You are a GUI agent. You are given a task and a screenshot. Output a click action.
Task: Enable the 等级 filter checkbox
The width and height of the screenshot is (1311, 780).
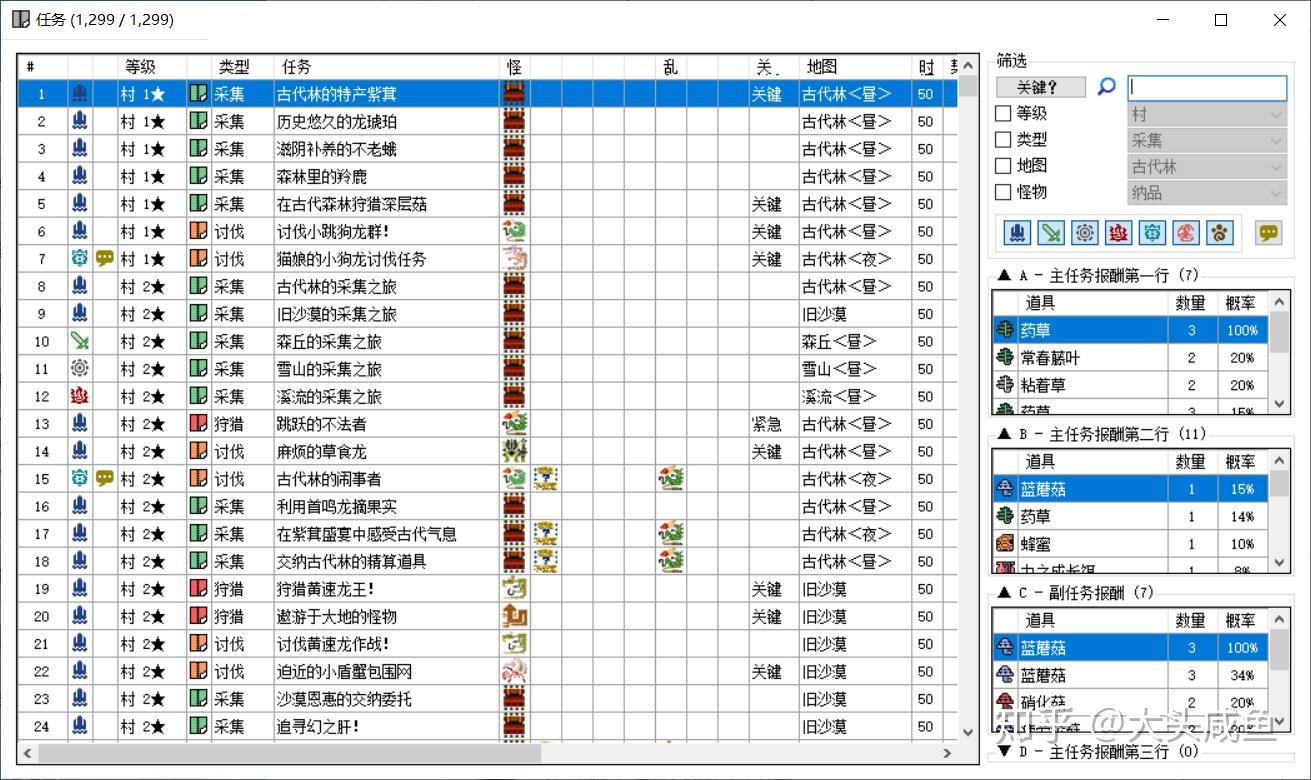[1003, 114]
